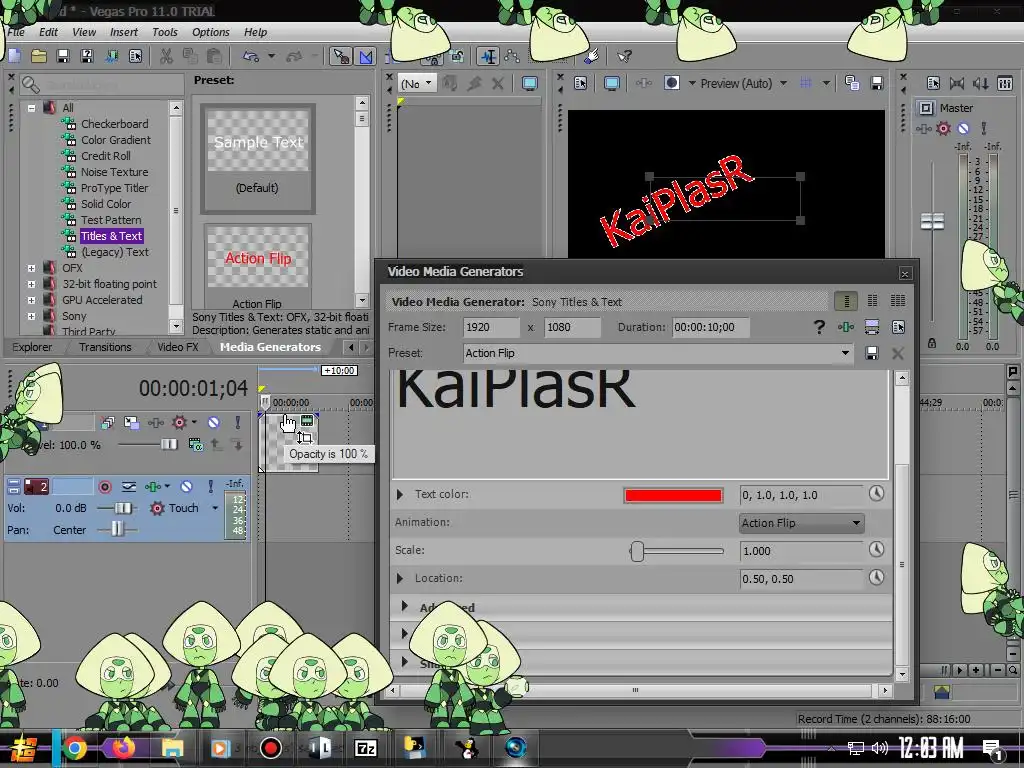Expand the Text color property
Screen dimensions: 1024x768
[x=400, y=494]
